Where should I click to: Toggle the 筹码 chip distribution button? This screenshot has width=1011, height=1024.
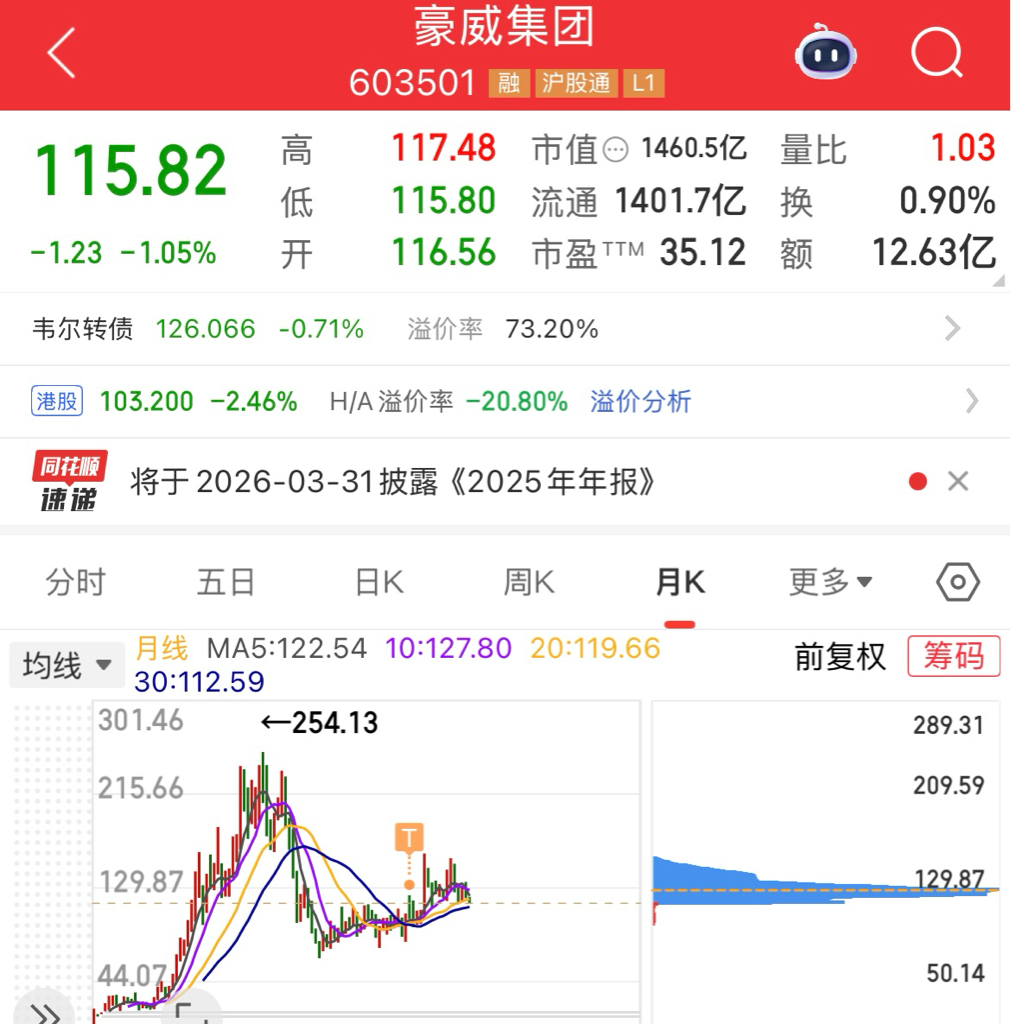pos(954,656)
